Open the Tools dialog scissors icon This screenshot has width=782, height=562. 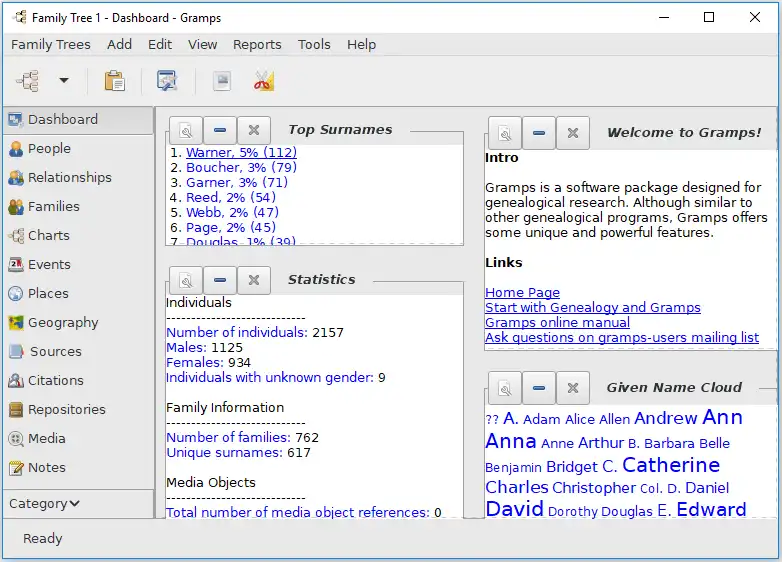coord(263,81)
